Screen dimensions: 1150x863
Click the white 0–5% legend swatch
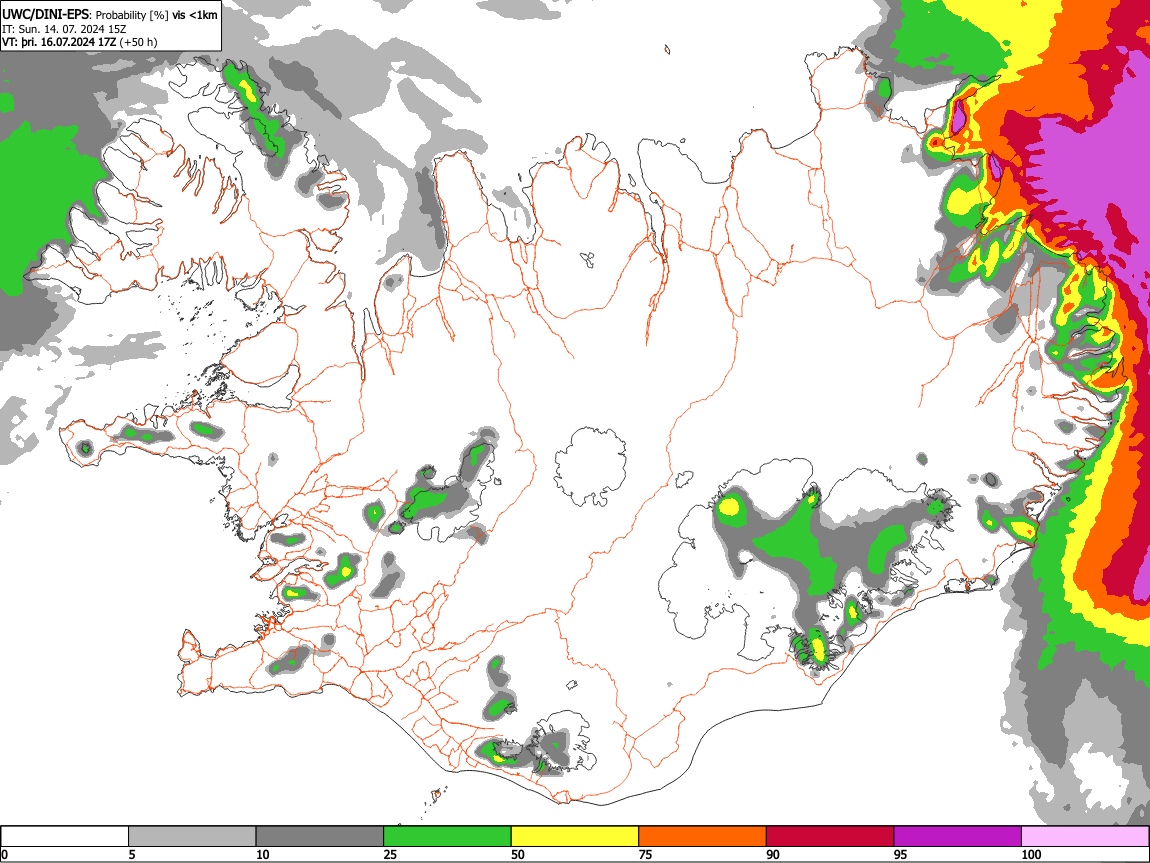coord(65,836)
